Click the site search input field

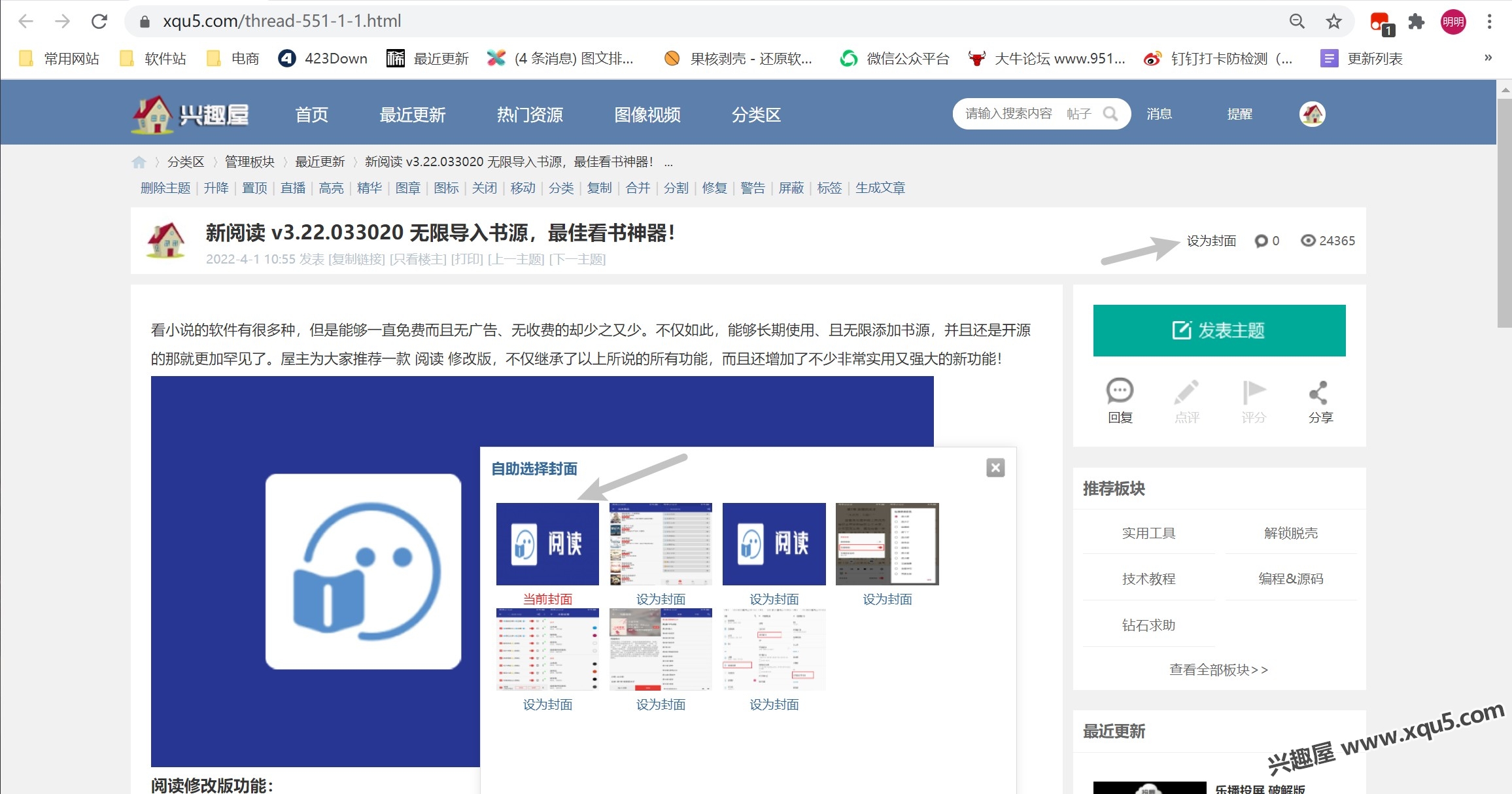(x=1009, y=114)
